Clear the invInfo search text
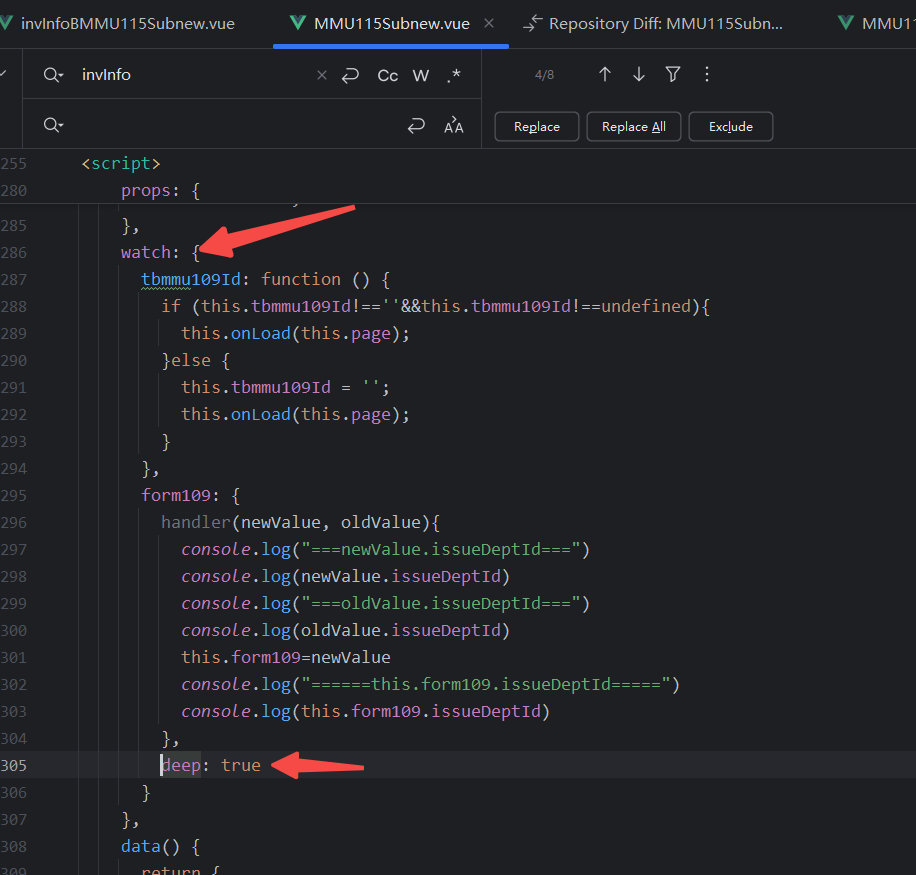The width and height of the screenshot is (916, 875). coord(322,75)
